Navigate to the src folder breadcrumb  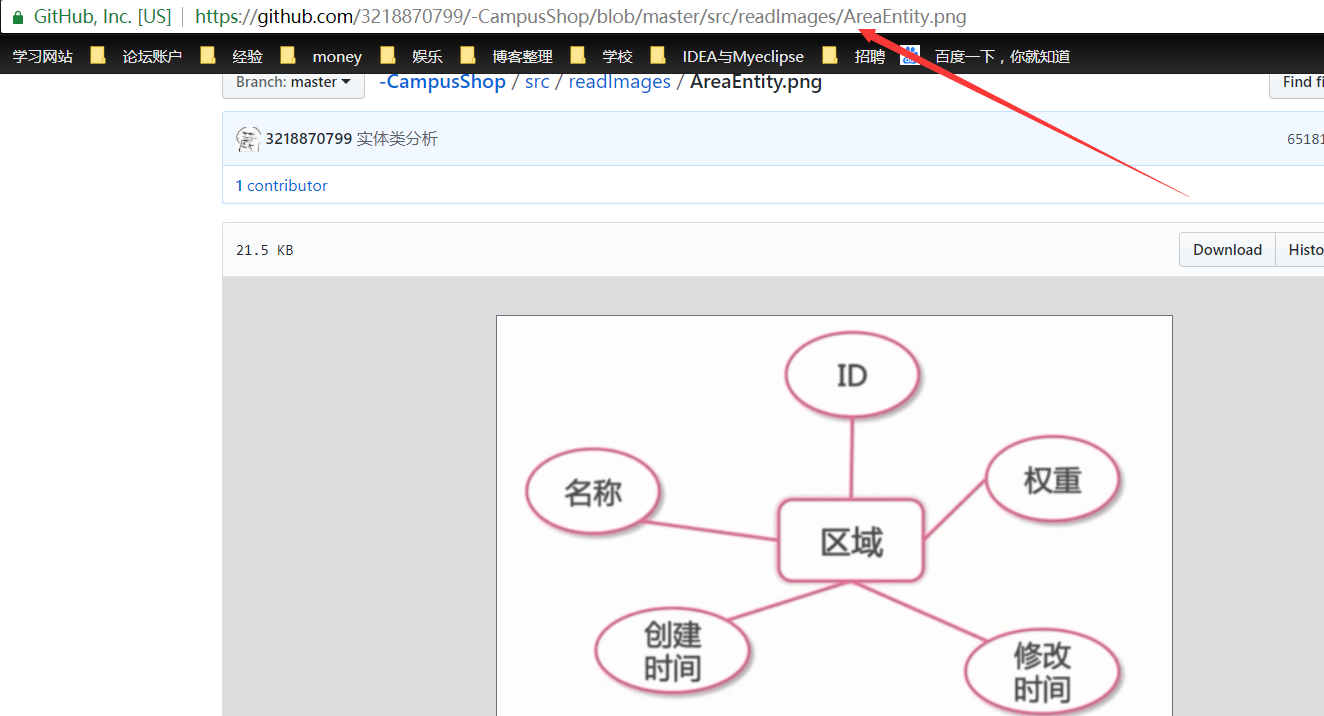(x=537, y=81)
